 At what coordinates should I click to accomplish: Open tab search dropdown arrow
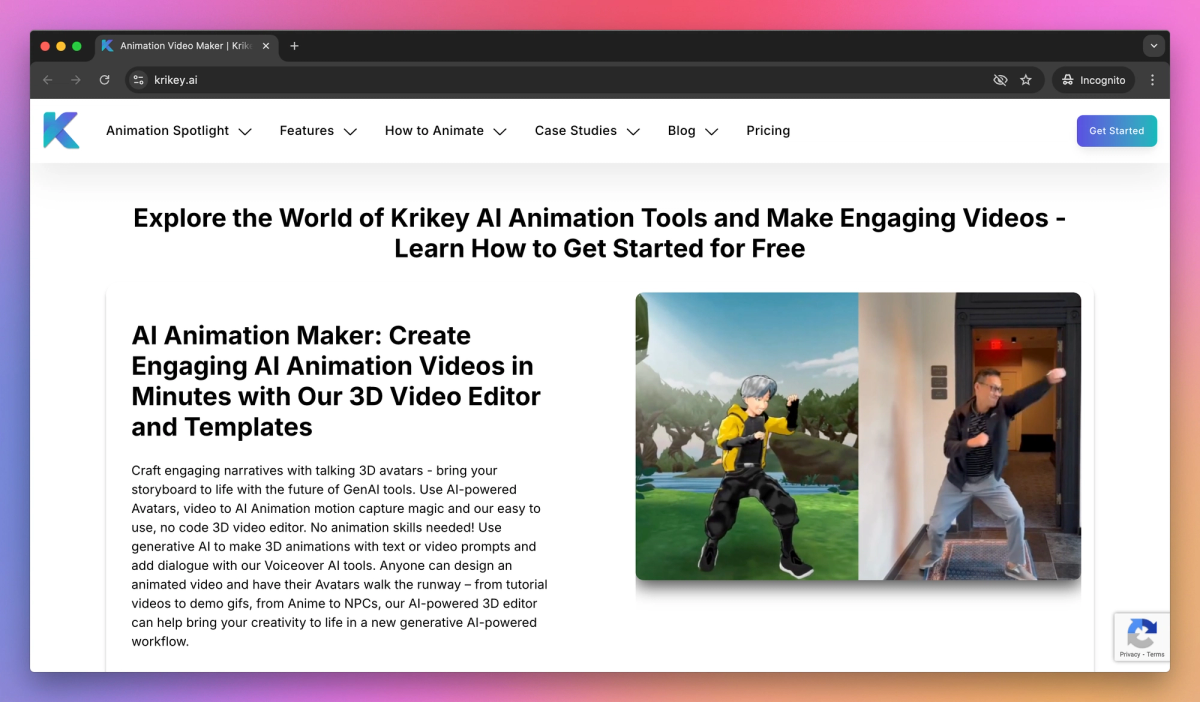pyautogui.click(x=1154, y=46)
